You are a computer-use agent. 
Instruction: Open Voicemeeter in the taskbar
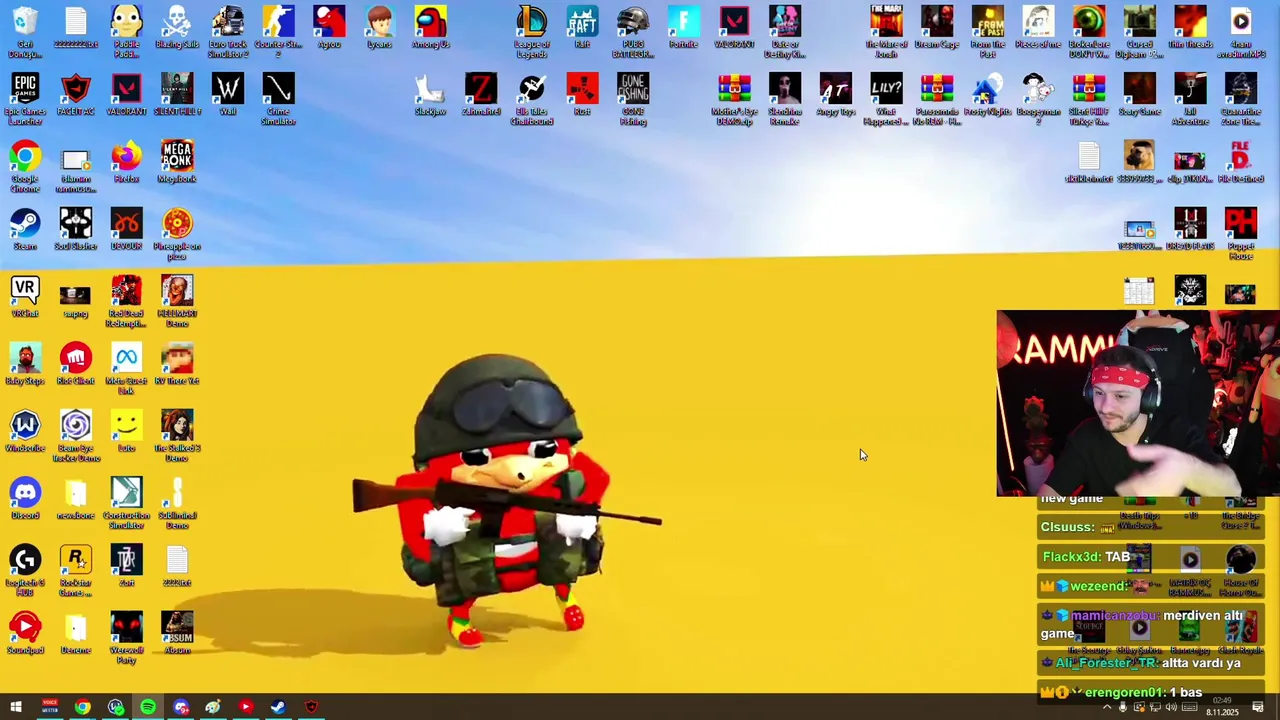tap(50, 707)
